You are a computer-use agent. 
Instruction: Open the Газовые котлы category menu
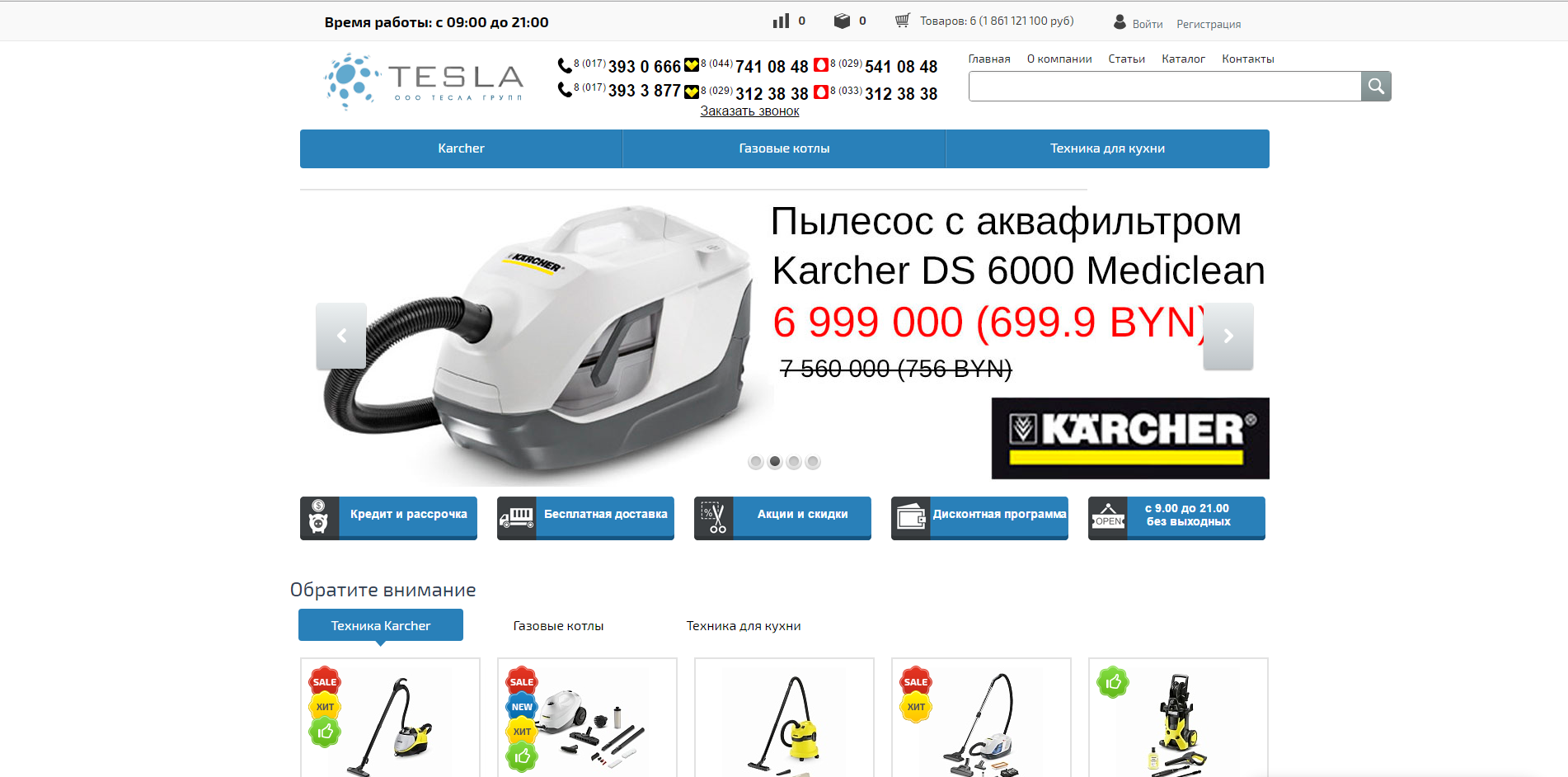[784, 148]
